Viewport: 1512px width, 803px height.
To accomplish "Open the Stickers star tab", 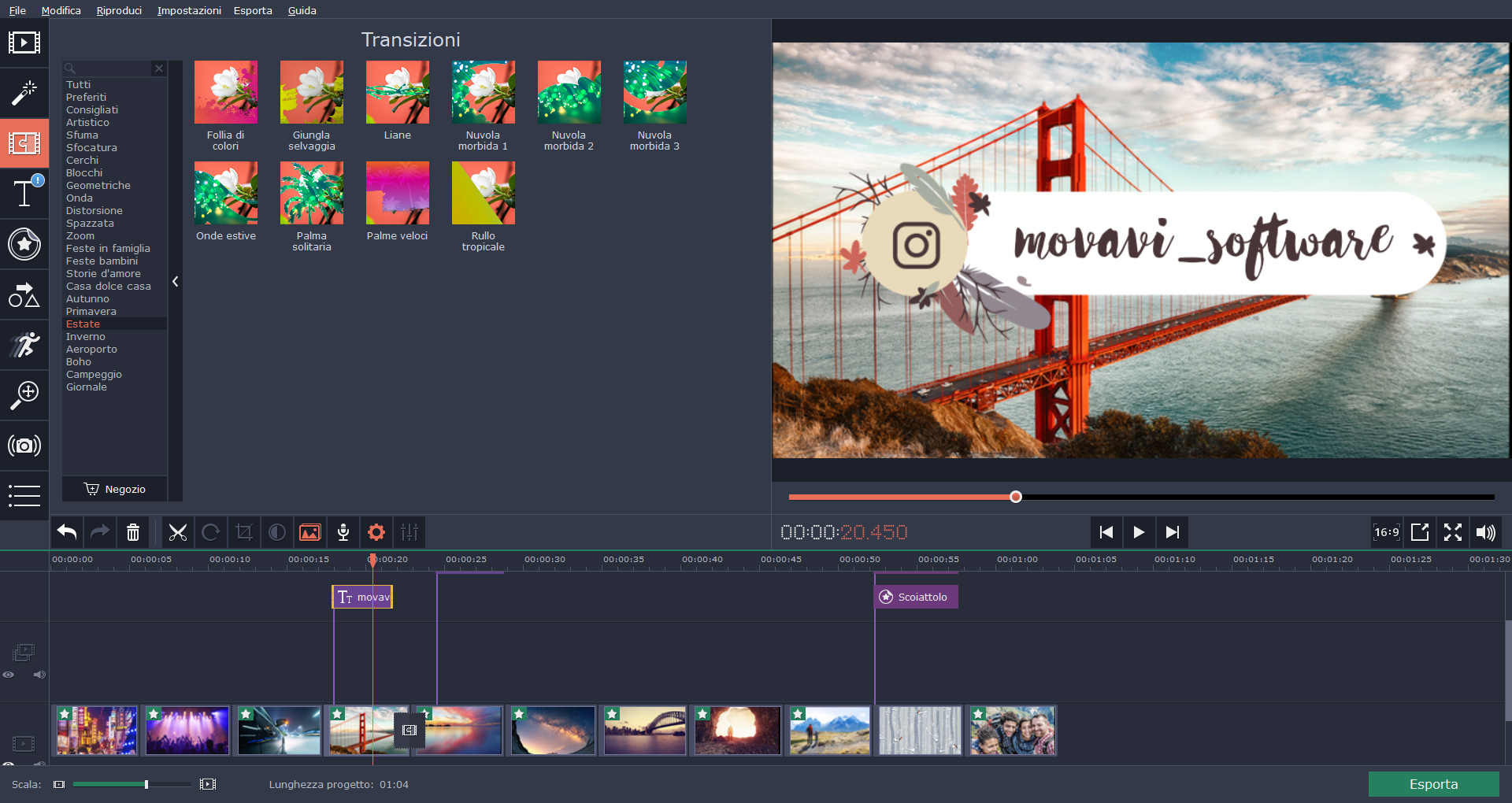I will 24,244.
